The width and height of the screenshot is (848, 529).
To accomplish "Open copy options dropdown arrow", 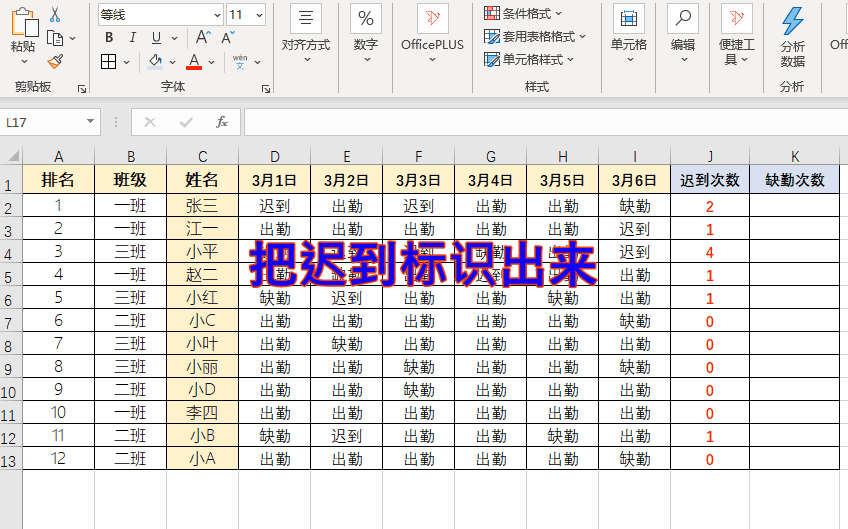I will click(72, 38).
